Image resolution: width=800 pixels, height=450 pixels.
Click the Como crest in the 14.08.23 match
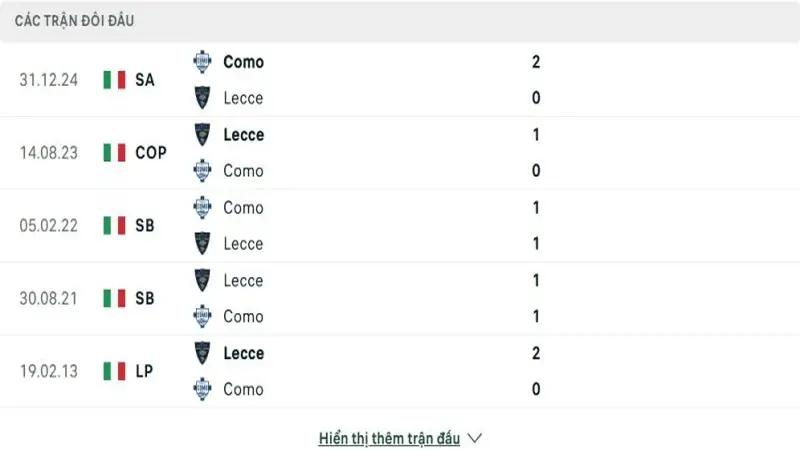(203, 170)
